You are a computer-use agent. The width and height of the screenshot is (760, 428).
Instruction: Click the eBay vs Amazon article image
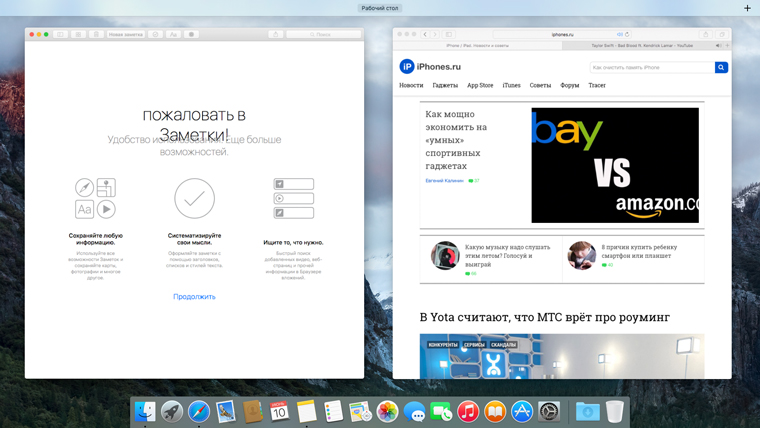[615, 165]
